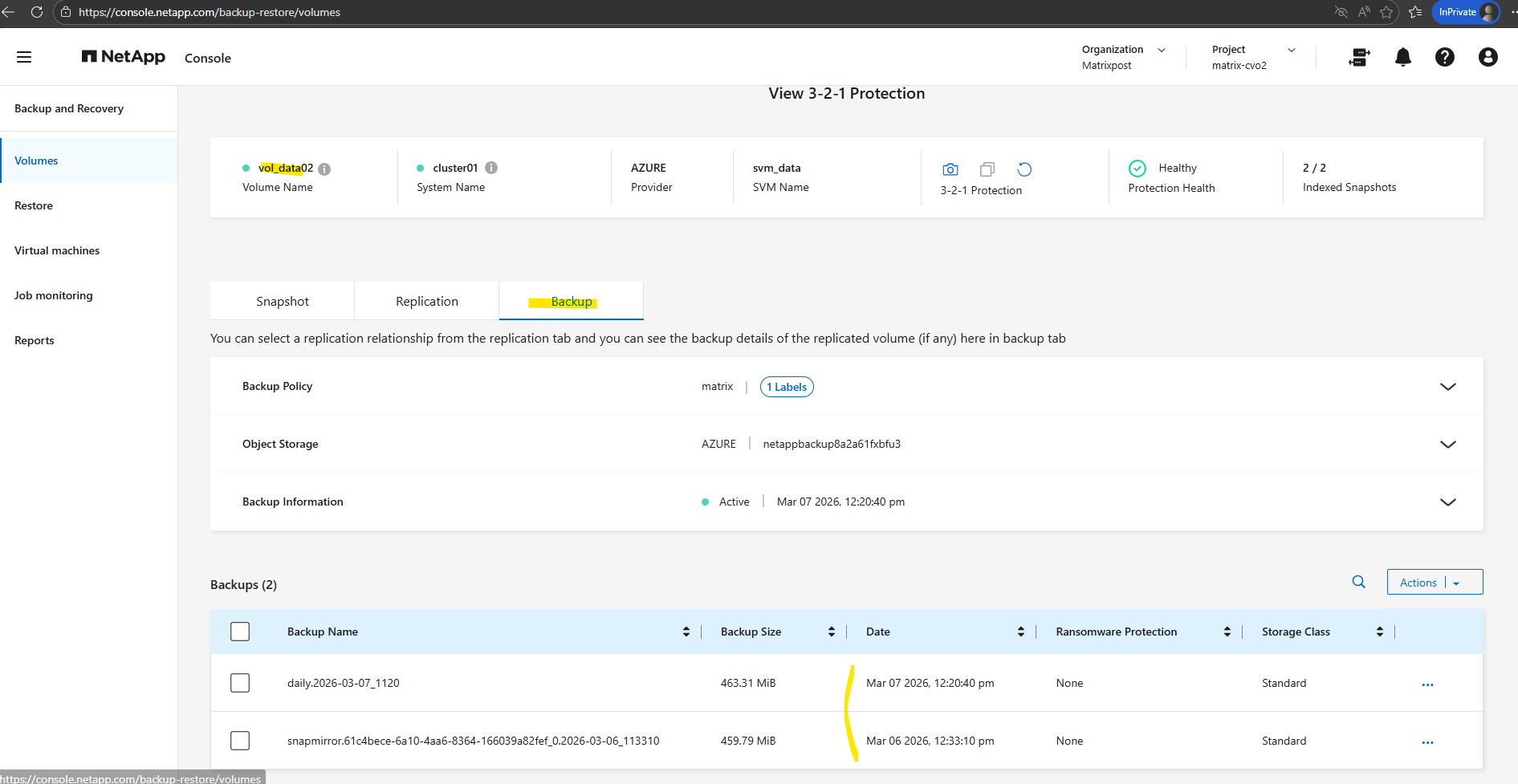This screenshot has height=784, width=1518.
Task: Click the search icon above Backups table
Action: tap(1358, 582)
